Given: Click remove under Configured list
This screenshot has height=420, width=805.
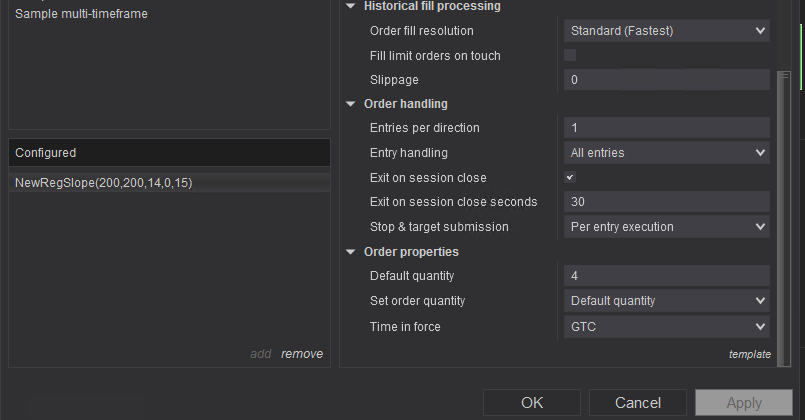Looking at the screenshot, I should (x=301, y=354).
